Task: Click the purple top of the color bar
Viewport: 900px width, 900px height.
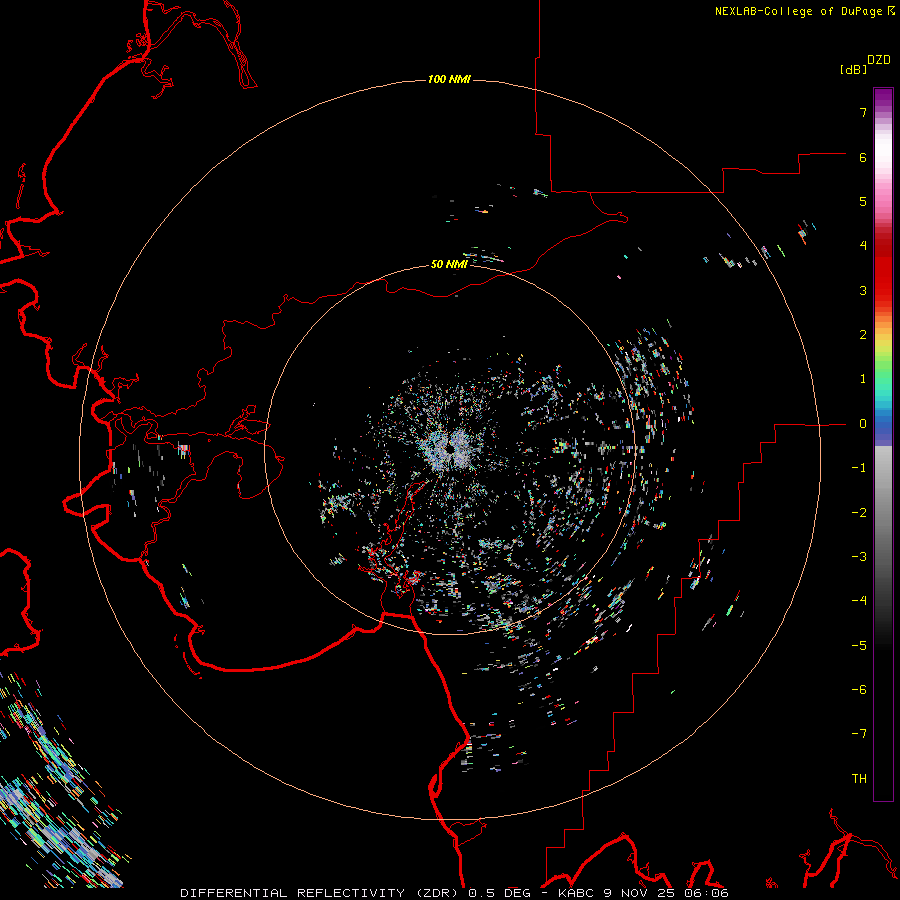Action: point(883,98)
